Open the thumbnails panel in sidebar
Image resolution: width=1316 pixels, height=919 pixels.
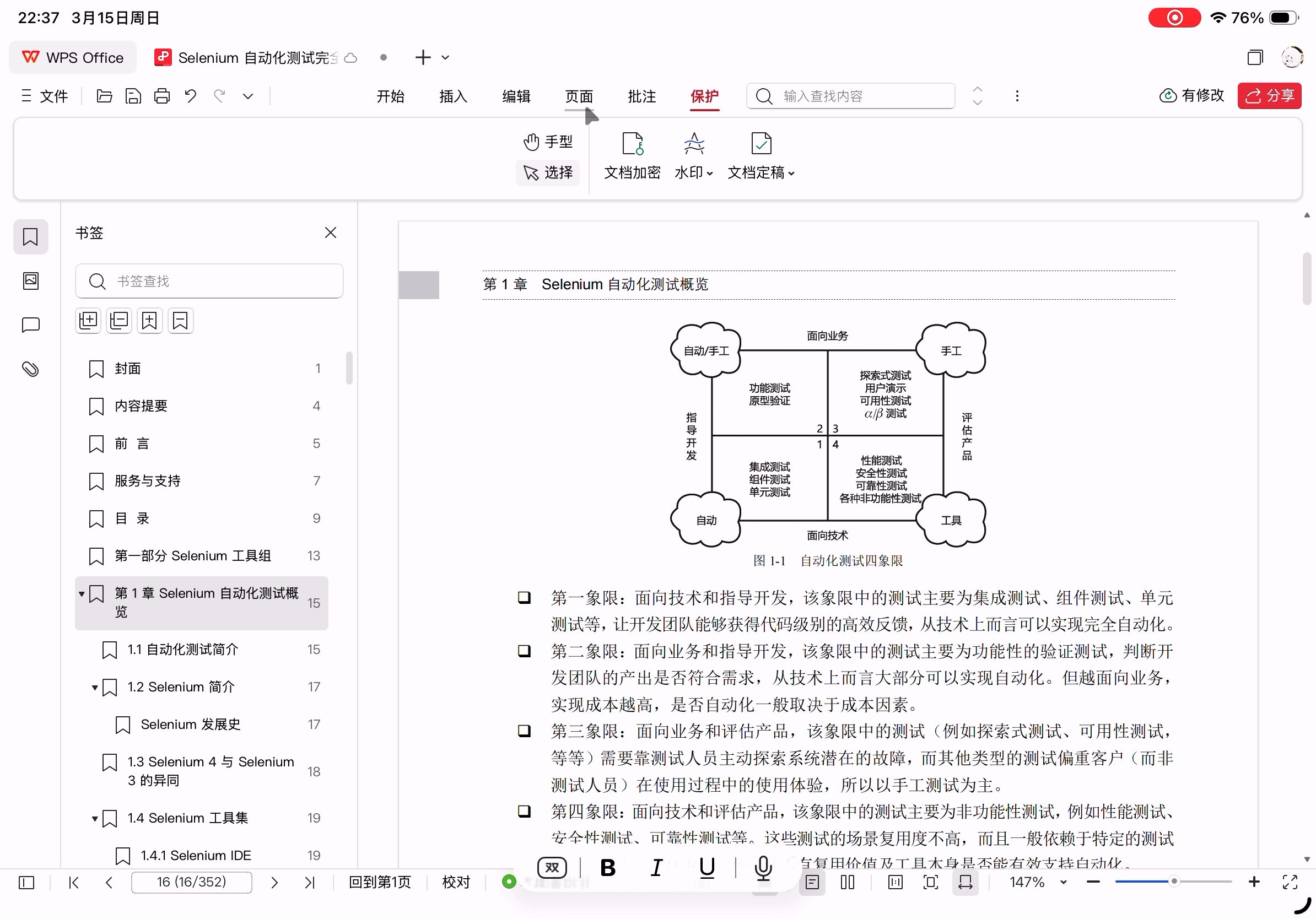pyautogui.click(x=30, y=281)
